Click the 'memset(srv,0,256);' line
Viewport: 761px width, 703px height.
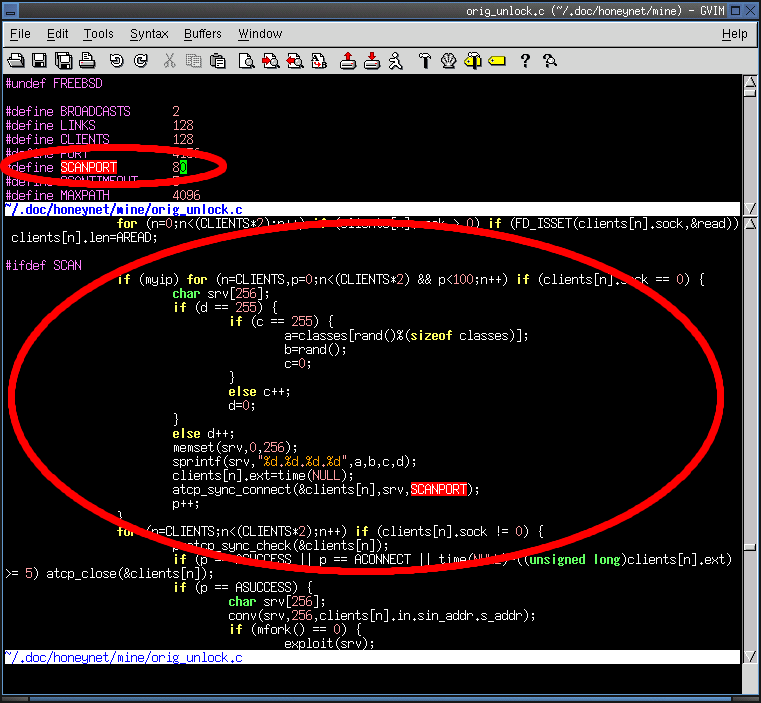pyautogui.click(x=235, y=448)
